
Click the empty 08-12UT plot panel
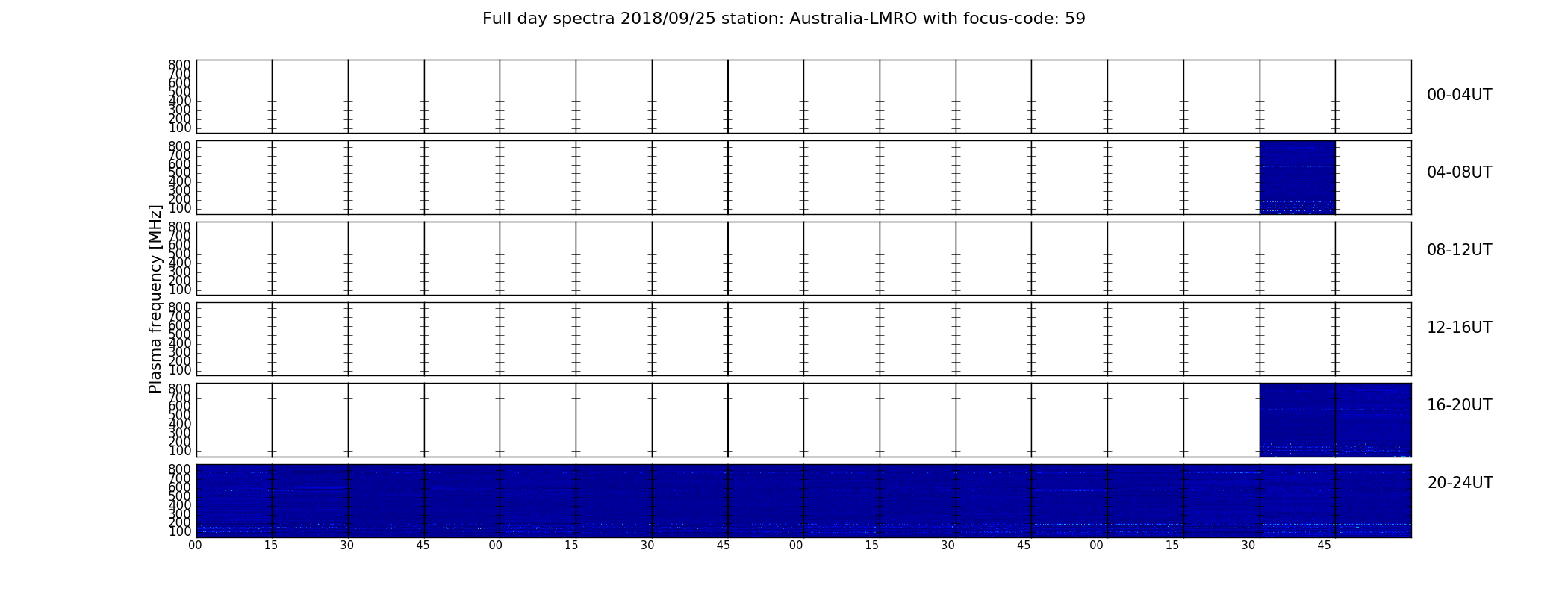803,258
